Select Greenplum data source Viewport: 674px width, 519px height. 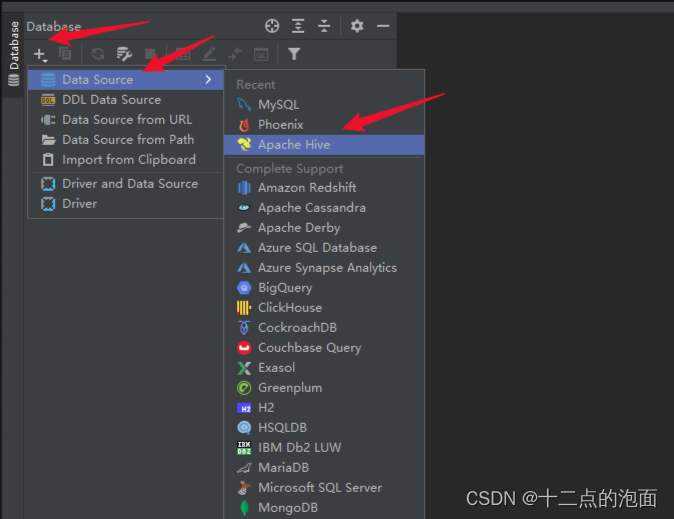324,387
